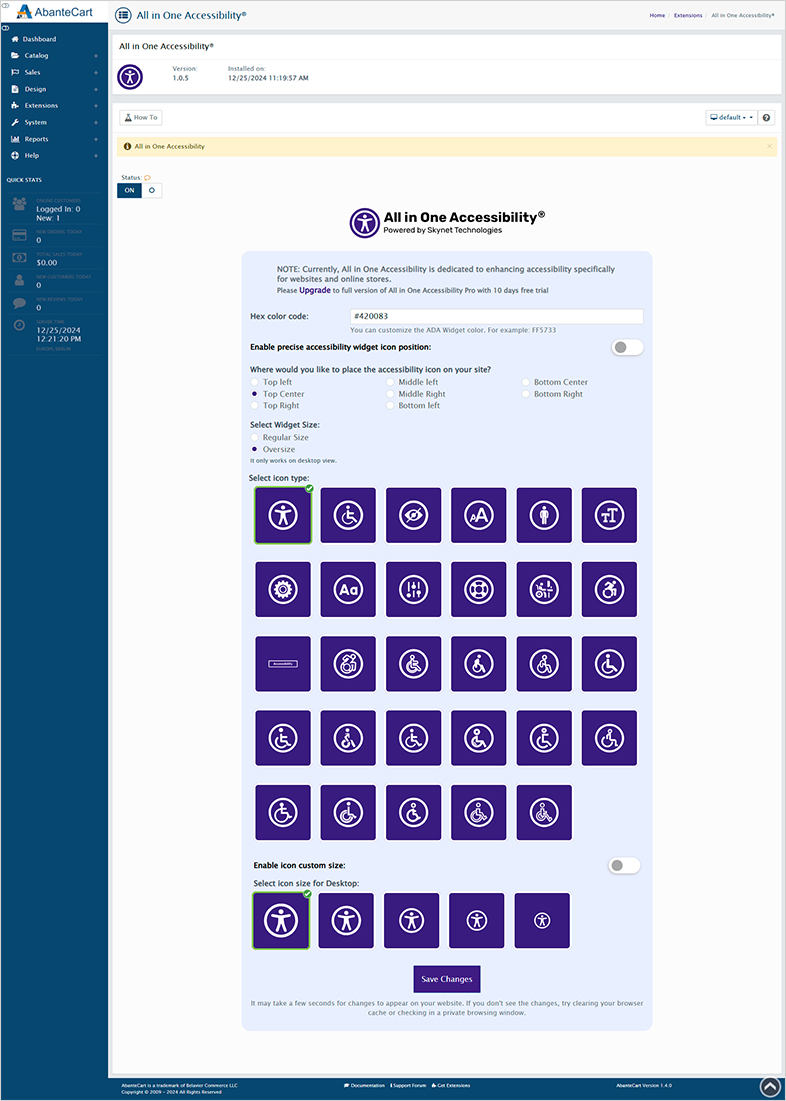Click the AbanteCart logo
The width and height of the screenshot is (786, 1101).
(x=55, y=11)
